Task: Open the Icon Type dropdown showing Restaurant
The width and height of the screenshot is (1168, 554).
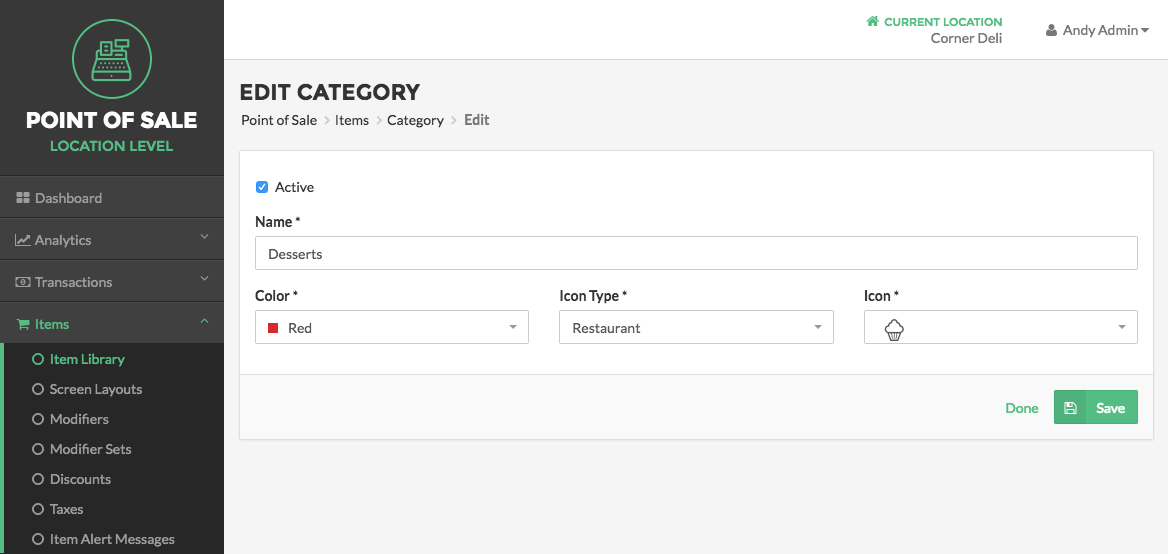Action: tap(696, 327)
